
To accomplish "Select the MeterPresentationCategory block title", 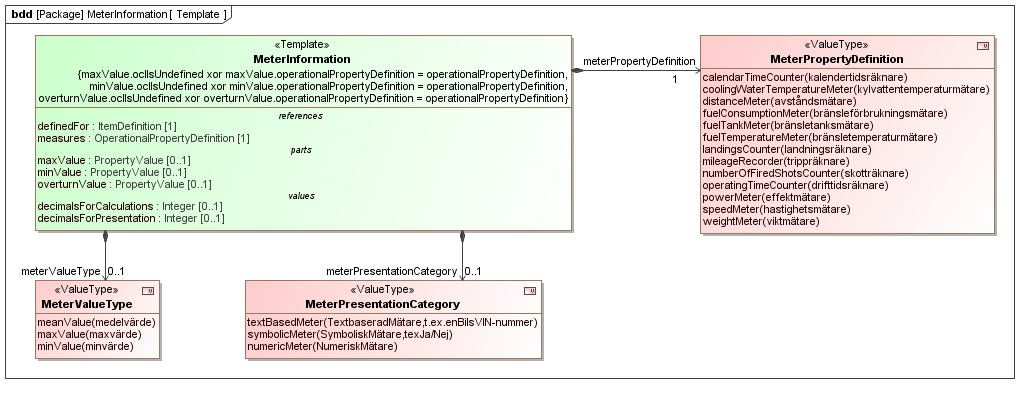I will click(x=383, y=304).
